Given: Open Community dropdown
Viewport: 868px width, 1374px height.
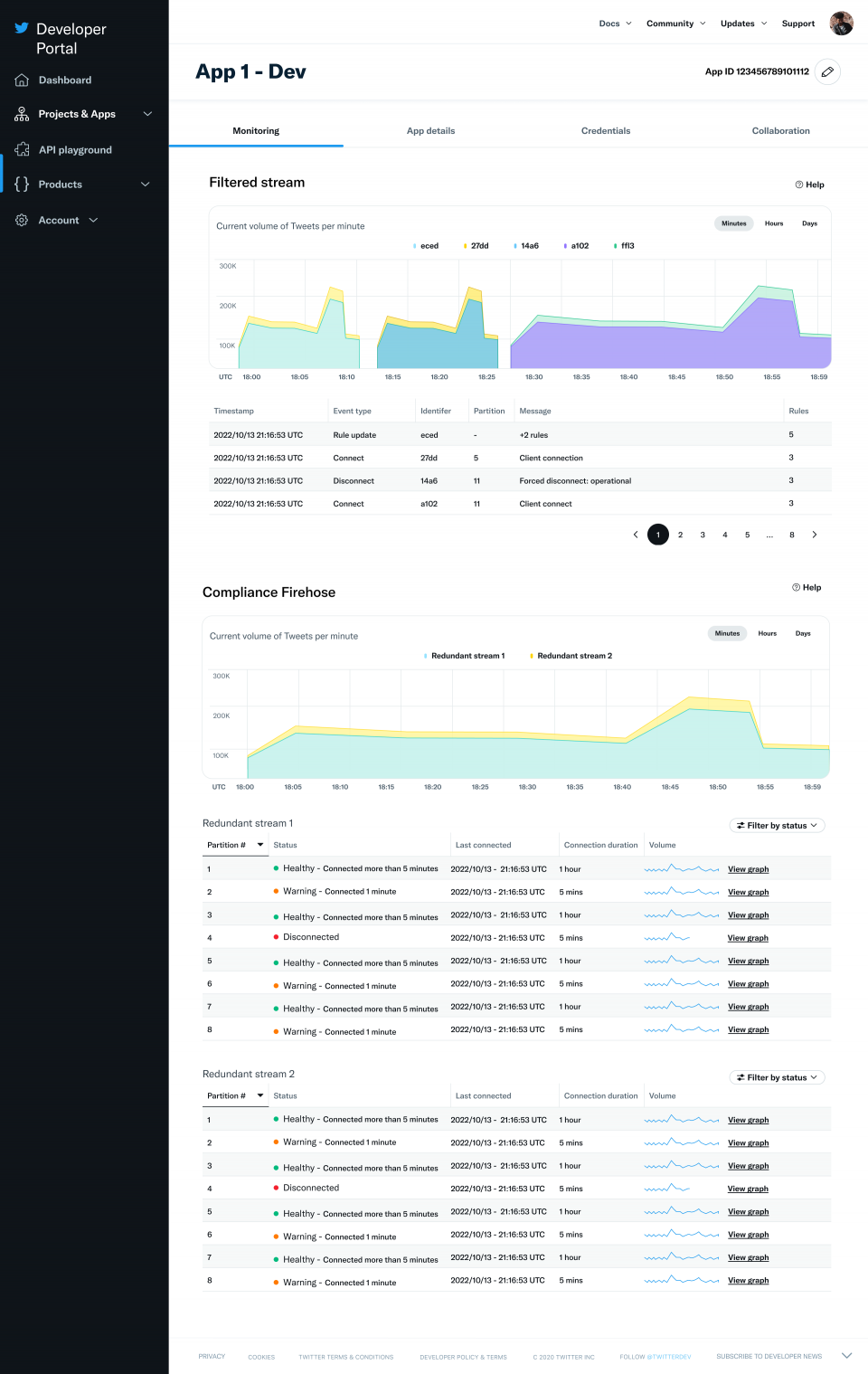Looking at the screenshot, I should (x=676, y=24).
